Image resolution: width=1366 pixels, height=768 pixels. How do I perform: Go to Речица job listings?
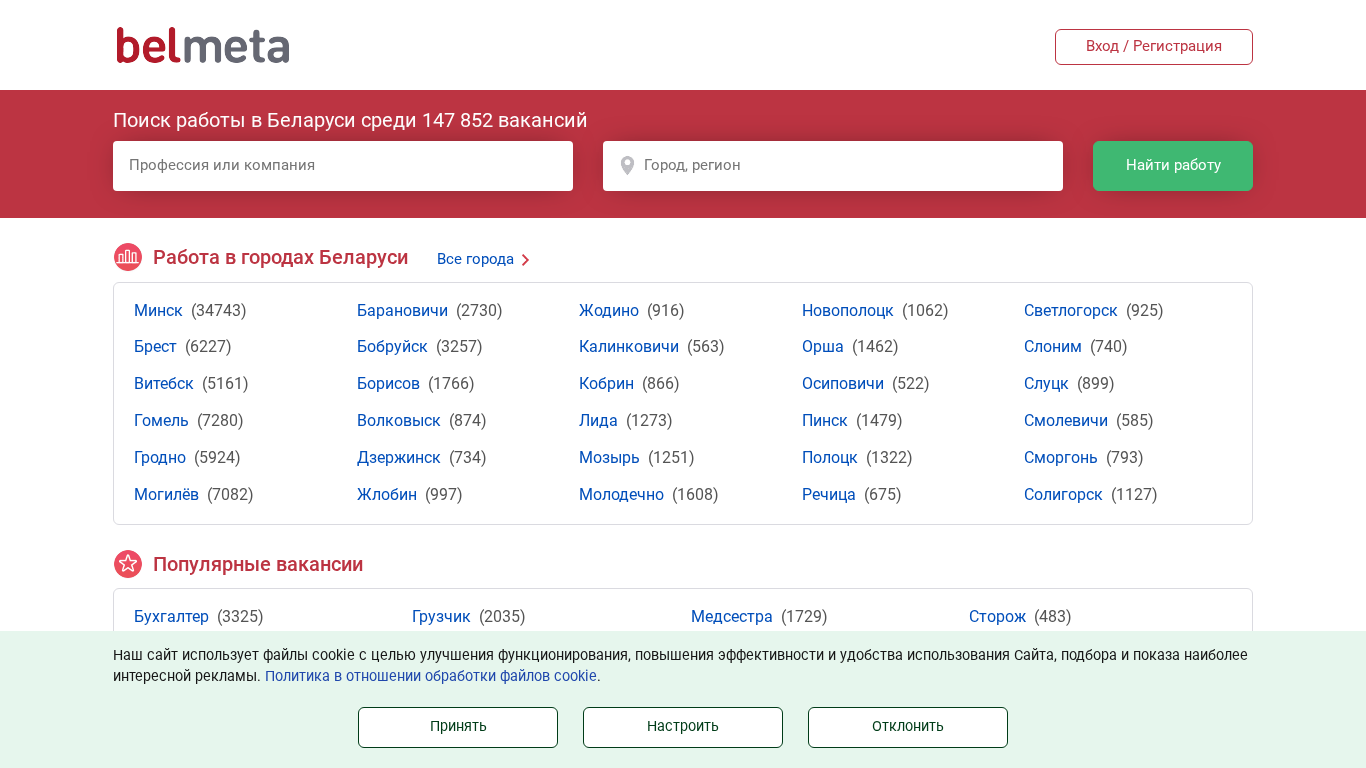point(829,495)
